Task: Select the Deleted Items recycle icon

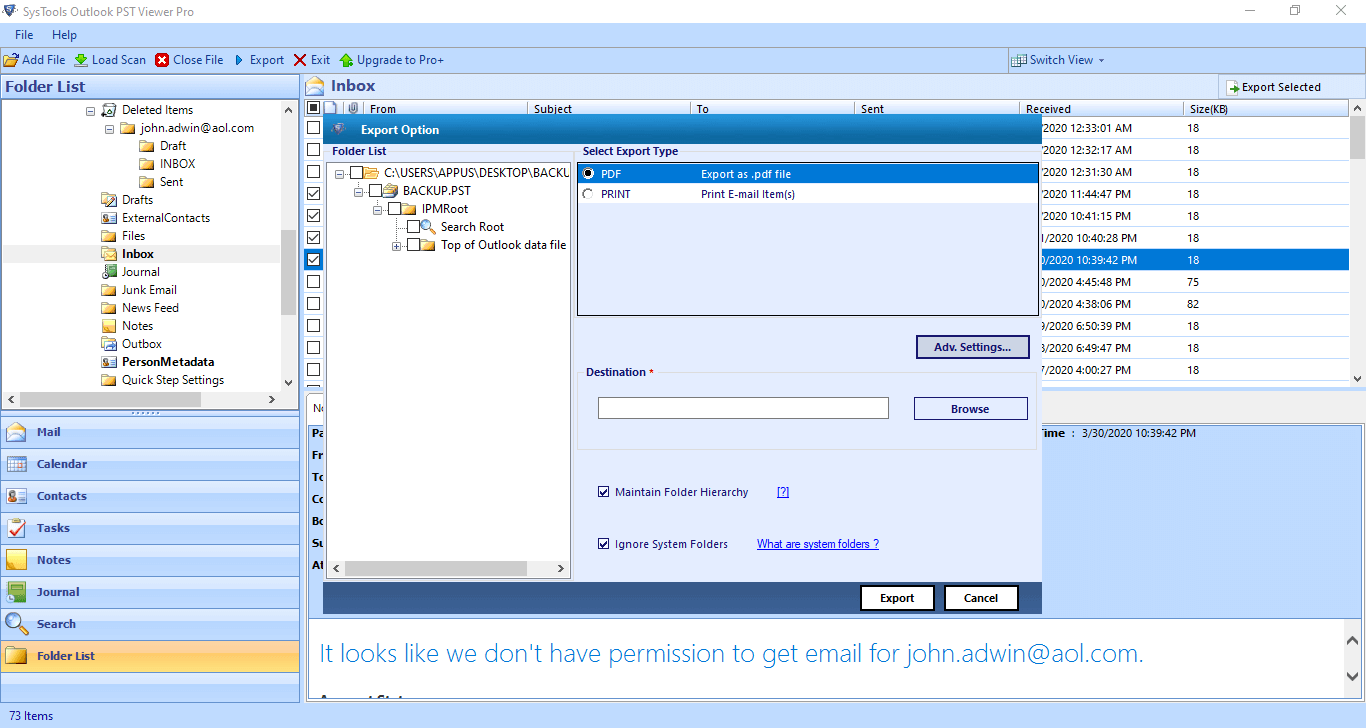Action: 108,110
